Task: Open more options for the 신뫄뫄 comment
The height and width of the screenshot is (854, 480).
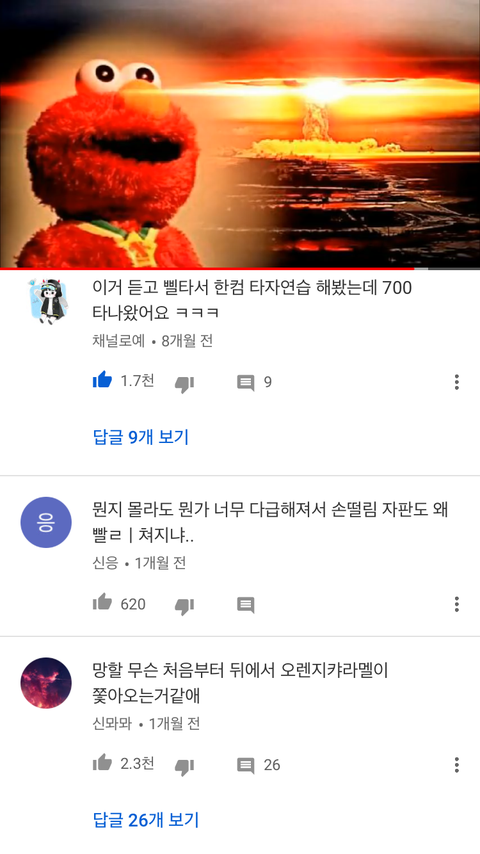Action: pyautogui.click(x=457, y=765)
